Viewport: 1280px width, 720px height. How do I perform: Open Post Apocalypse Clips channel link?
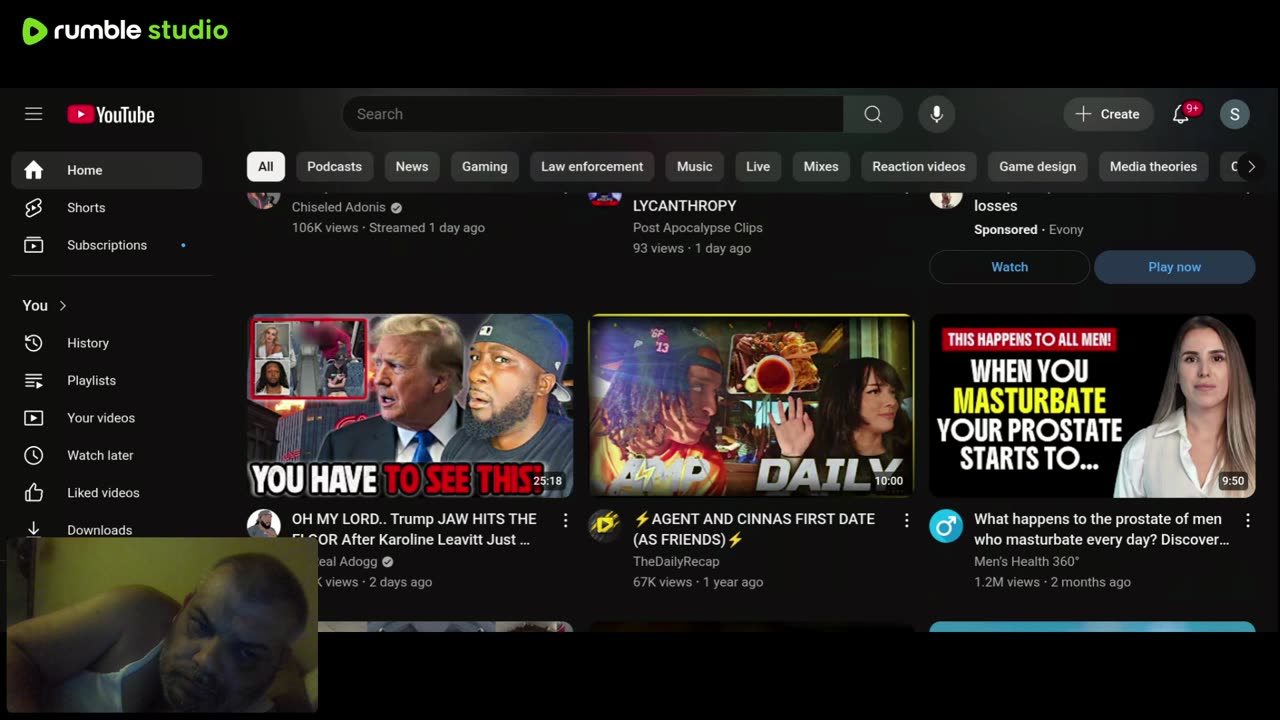point(698,228)
